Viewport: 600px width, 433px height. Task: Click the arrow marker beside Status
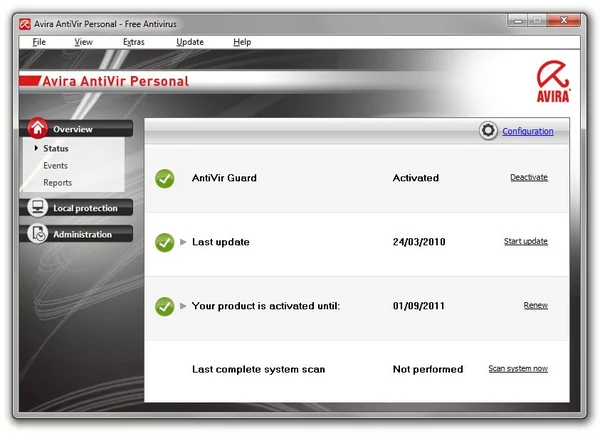(36, 148)
